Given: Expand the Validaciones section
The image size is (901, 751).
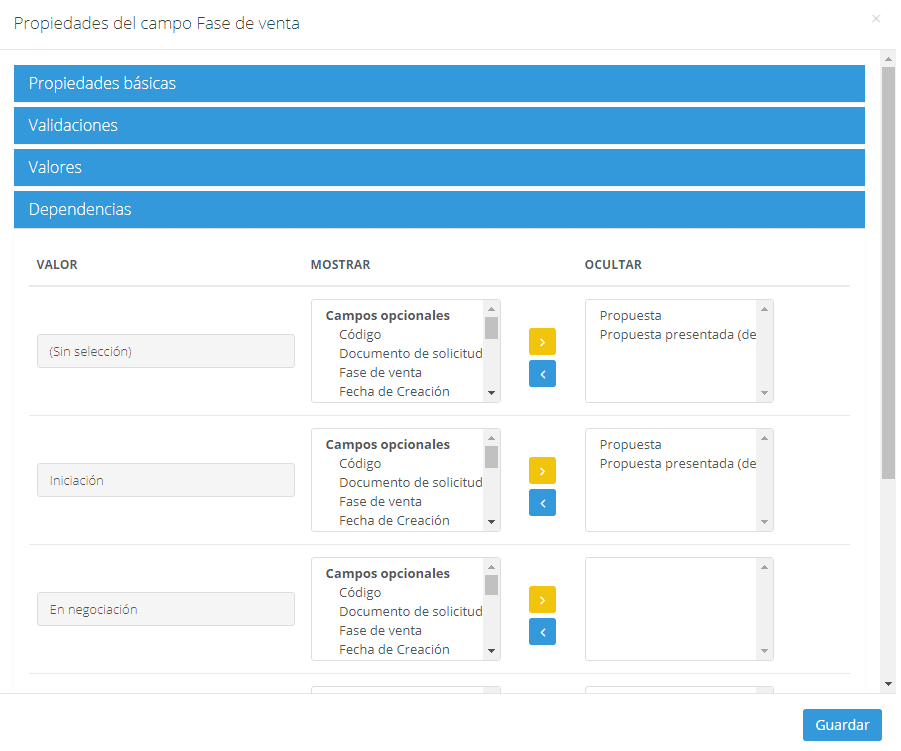Looking at the screenshot, I should tap(439, 125).
